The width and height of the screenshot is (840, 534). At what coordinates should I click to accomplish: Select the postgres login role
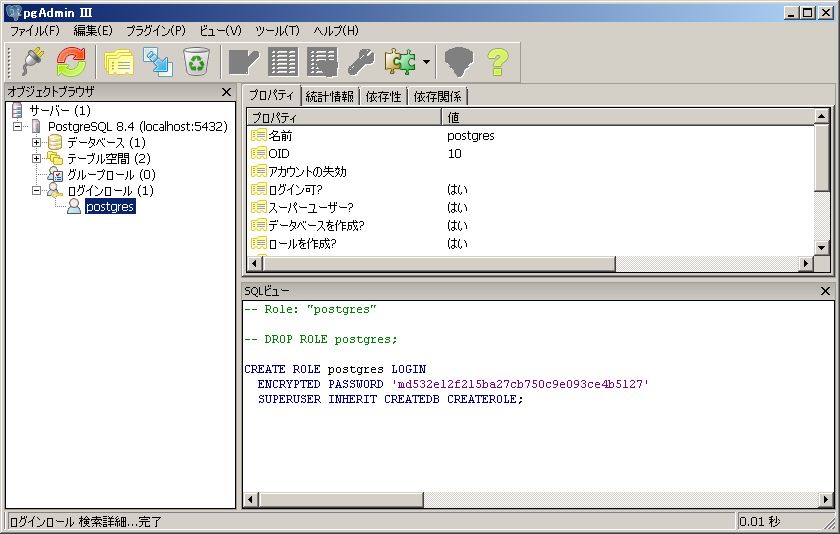tap(110, 207)
